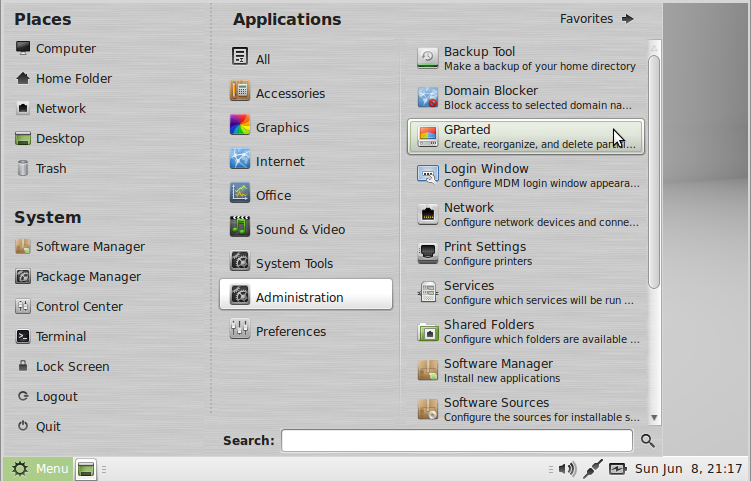This screenshot has width=751, height=481.
Task: Open the Internet category
Action: [x=306, y=161]
